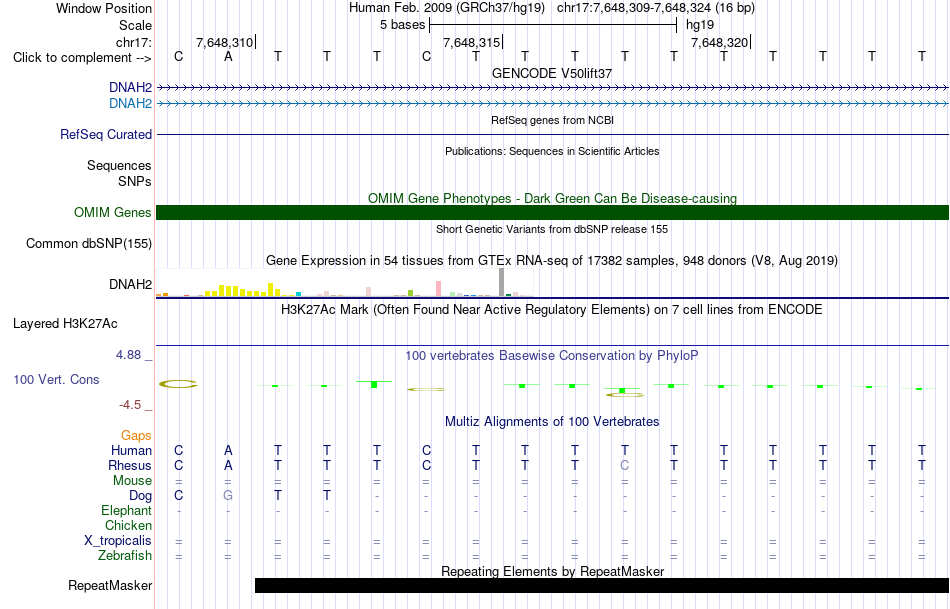Click the pink bar in GTEx chart
950x609 pixels.
click(438, 288)
